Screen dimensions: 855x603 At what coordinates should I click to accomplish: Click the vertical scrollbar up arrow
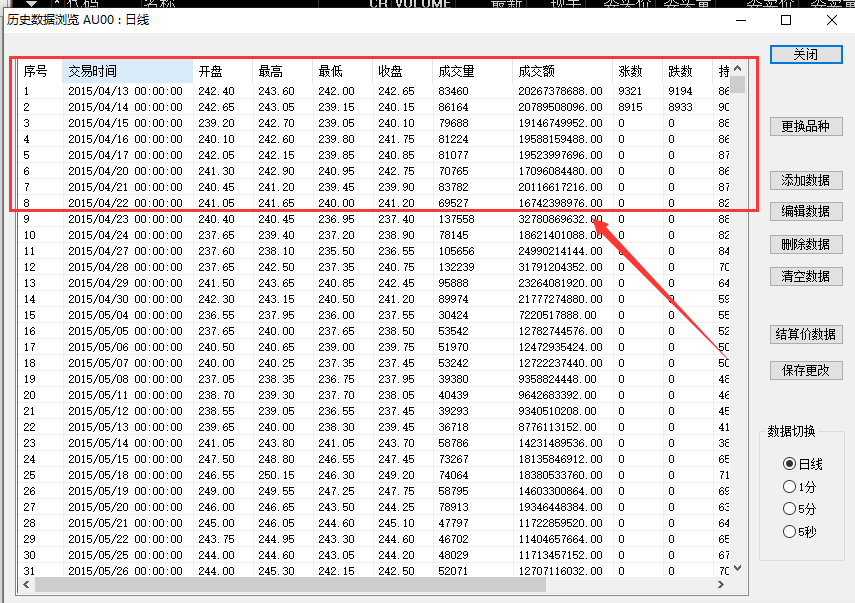point(738,68)
